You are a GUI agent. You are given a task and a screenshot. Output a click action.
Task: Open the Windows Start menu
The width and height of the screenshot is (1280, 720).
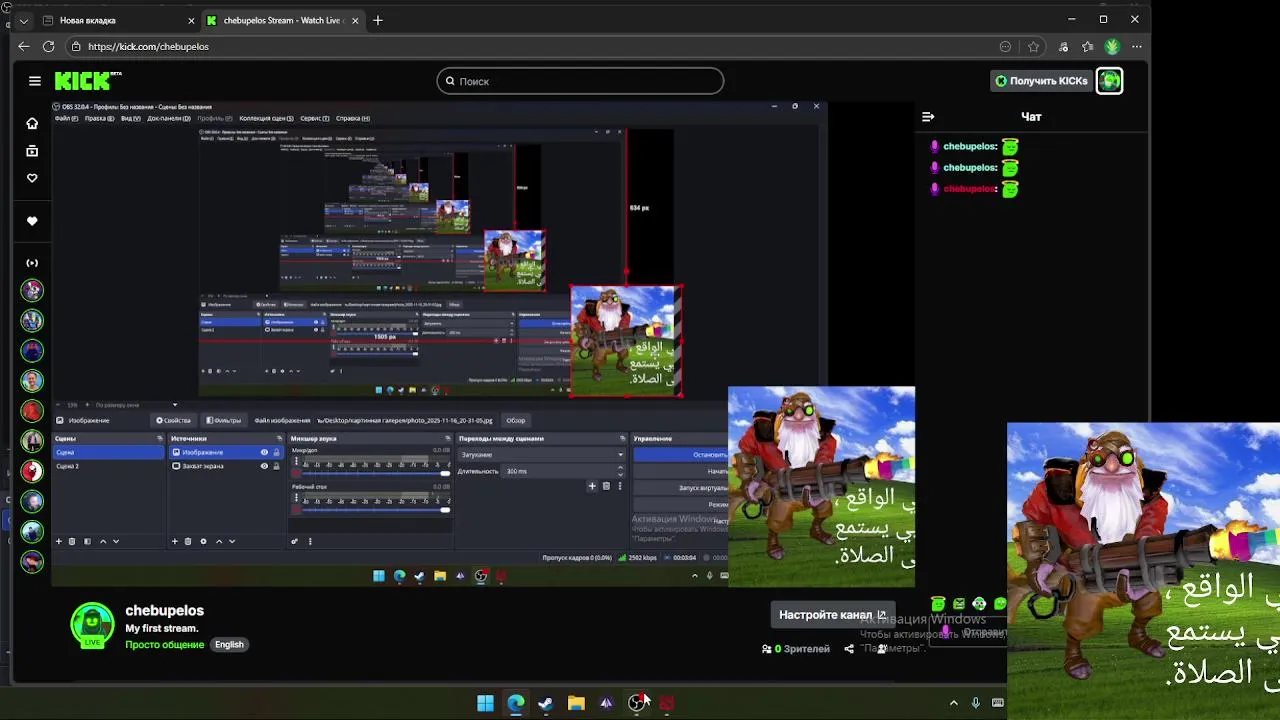485,703
